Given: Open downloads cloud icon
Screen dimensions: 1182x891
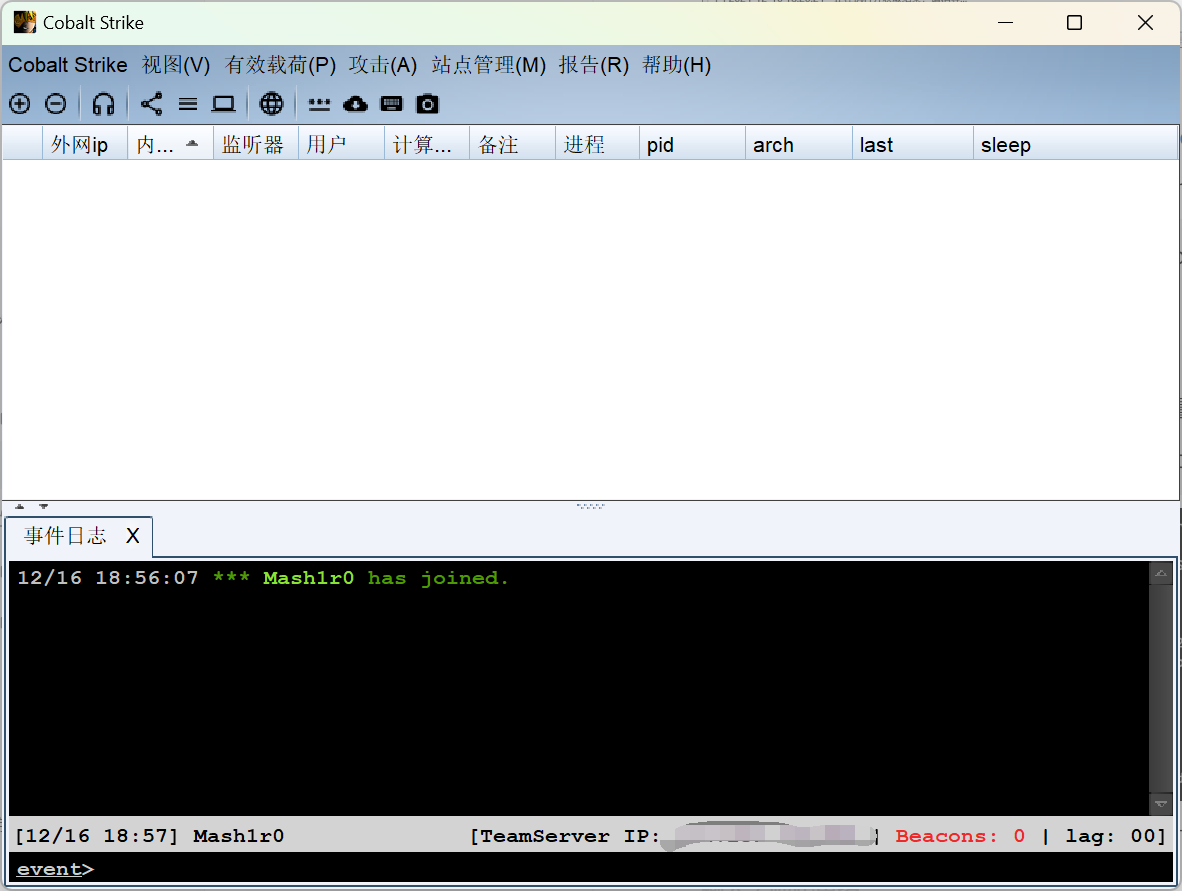Looking at the screenshot, I should (355, 104).
